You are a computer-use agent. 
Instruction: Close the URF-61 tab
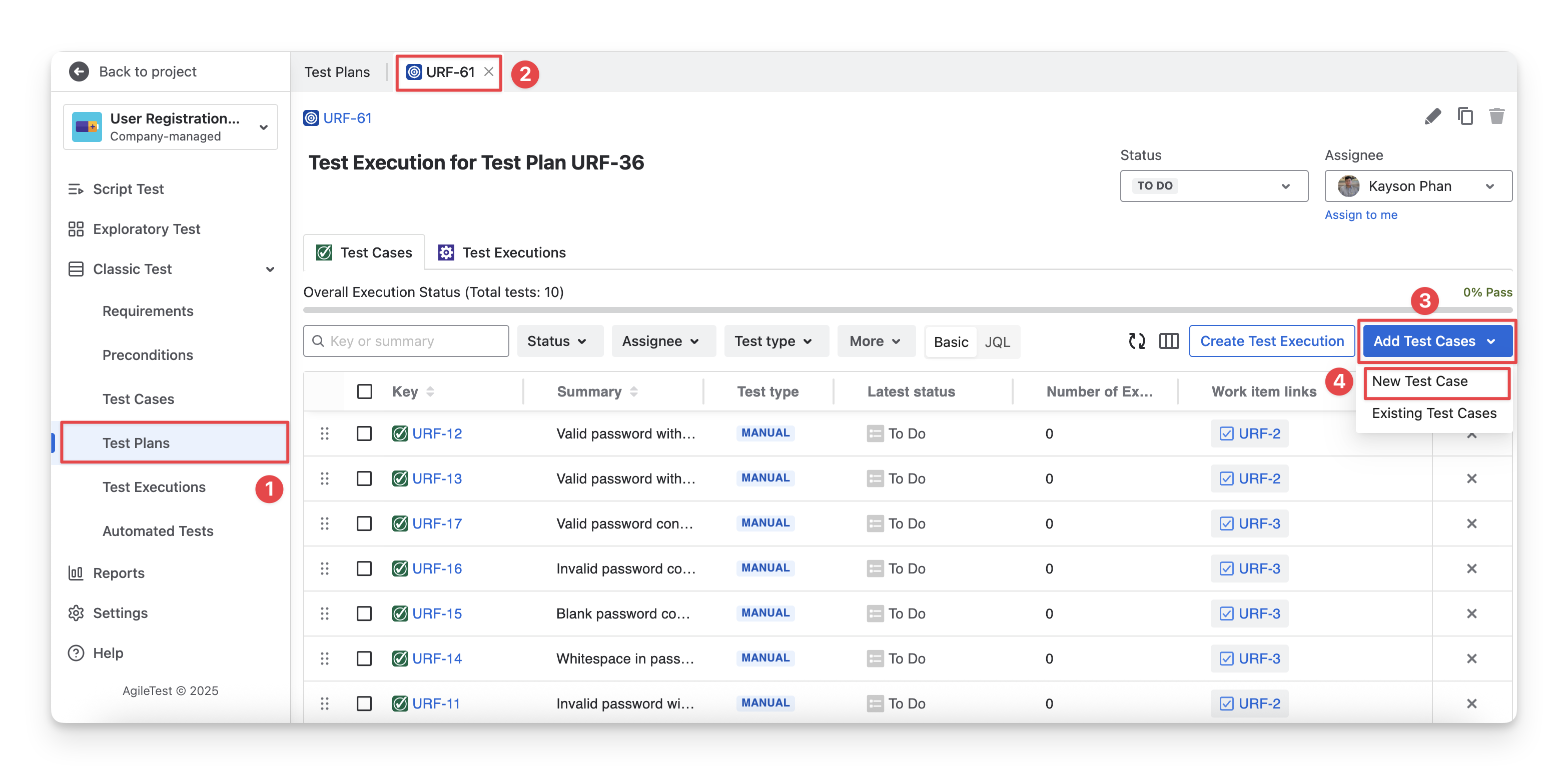point(488,72)
